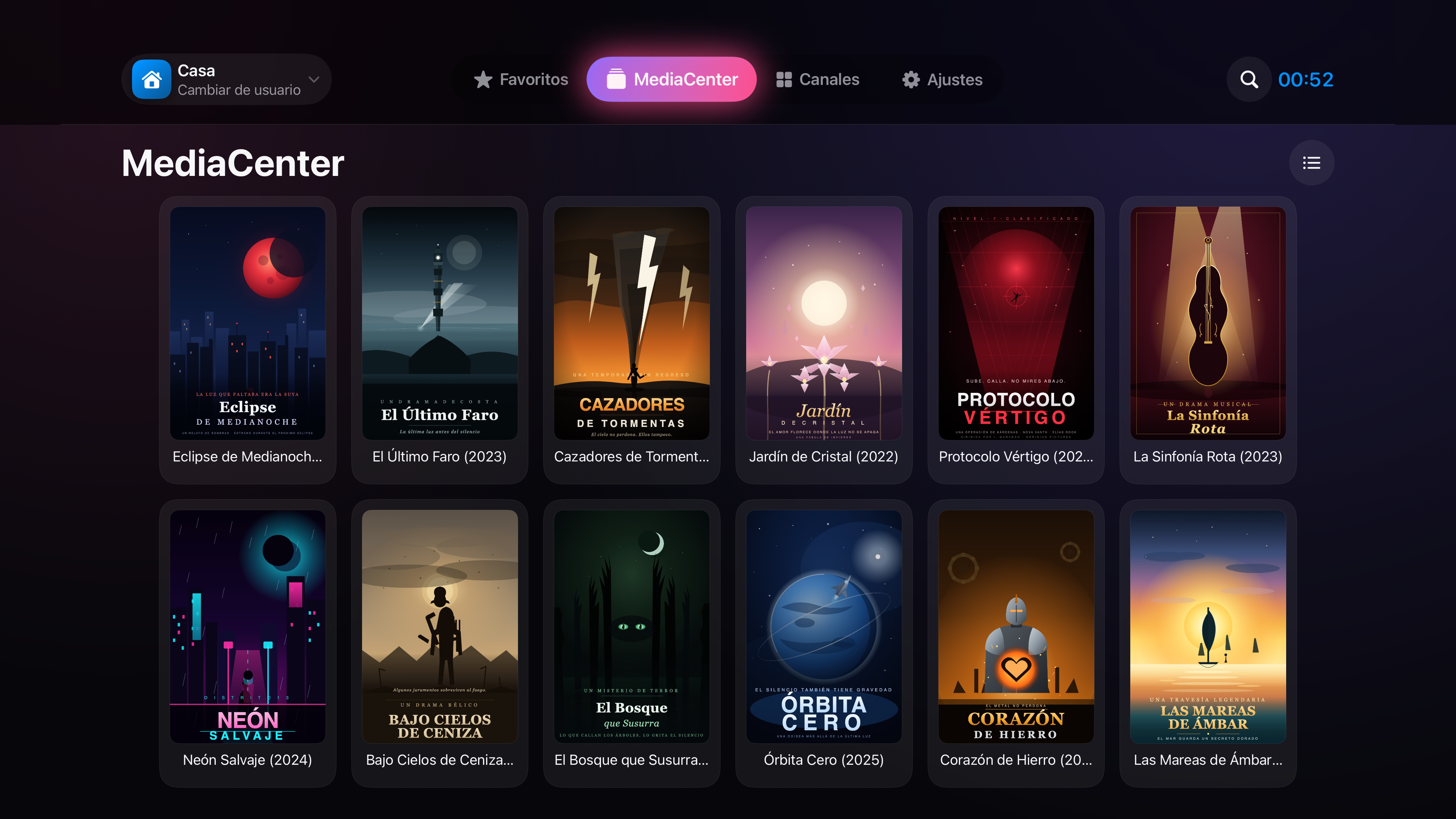This screenshot has width=1456, height=819.
Task: Open search with the magnifier icon
Action: [1249, 79]
